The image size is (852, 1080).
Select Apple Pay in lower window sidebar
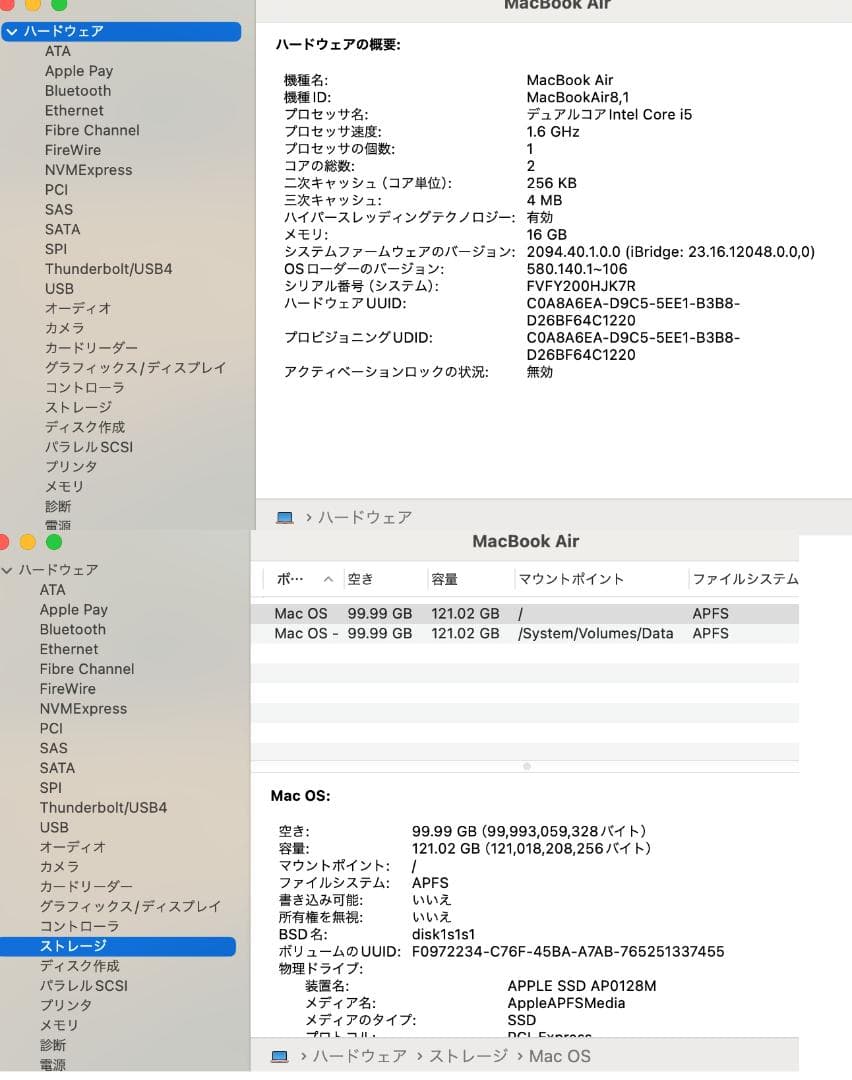(74, 610)
